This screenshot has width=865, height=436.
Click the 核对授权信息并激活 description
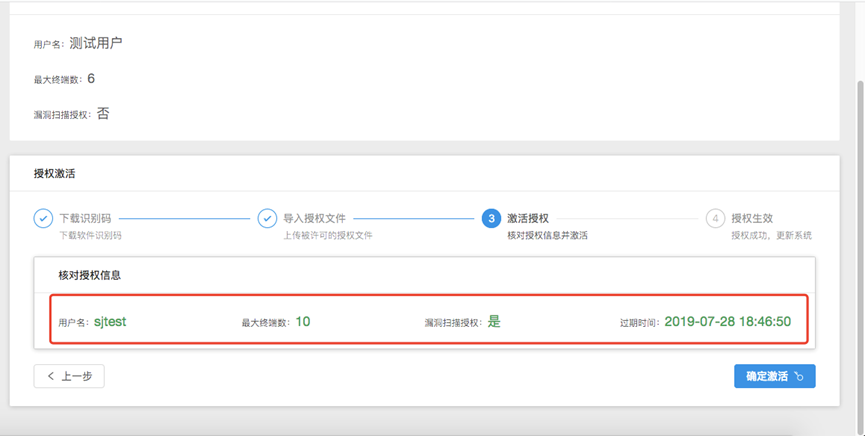pyautogui.click(x=547, y=236)
